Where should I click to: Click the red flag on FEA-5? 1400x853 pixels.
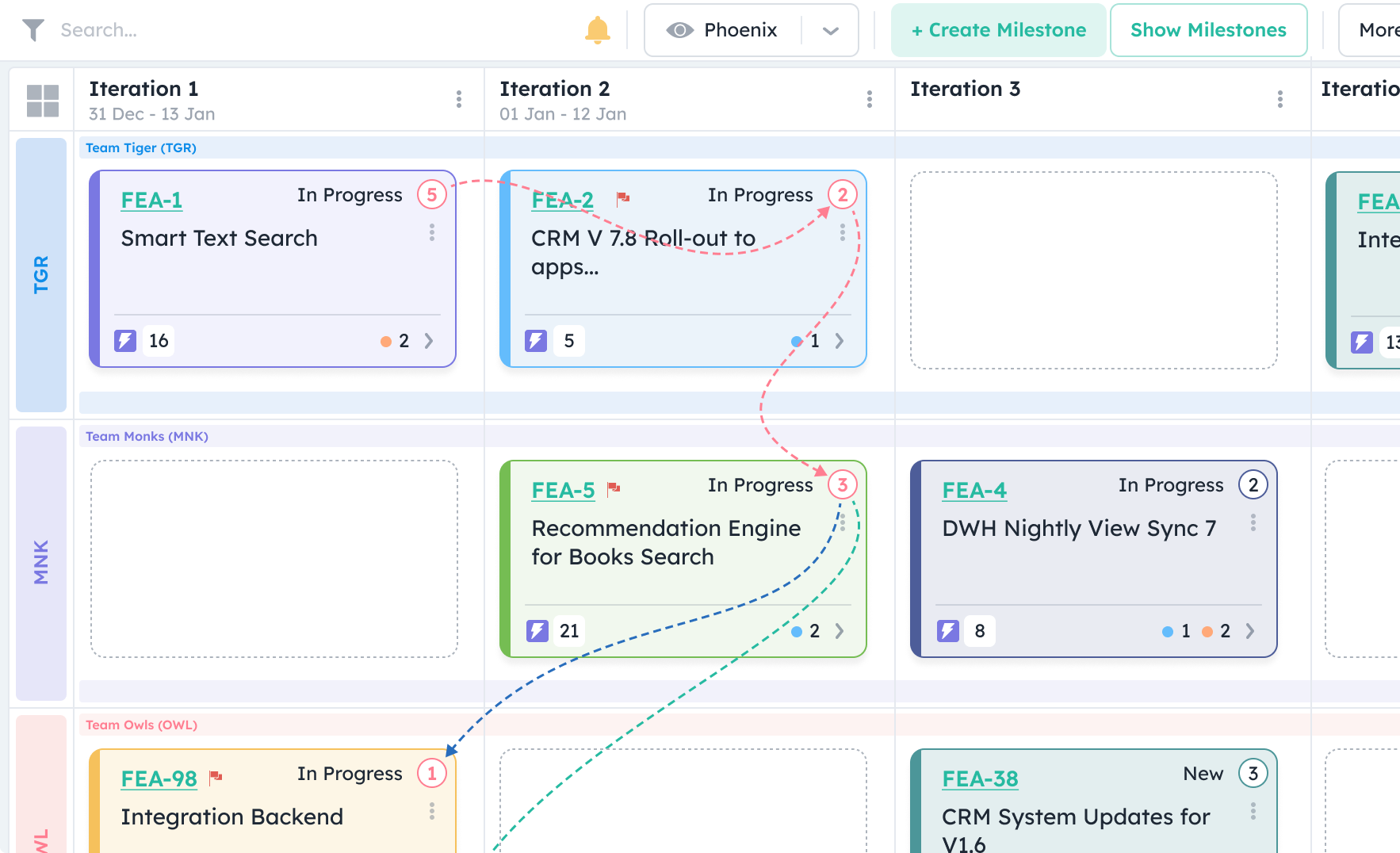[x=614, y=489]
